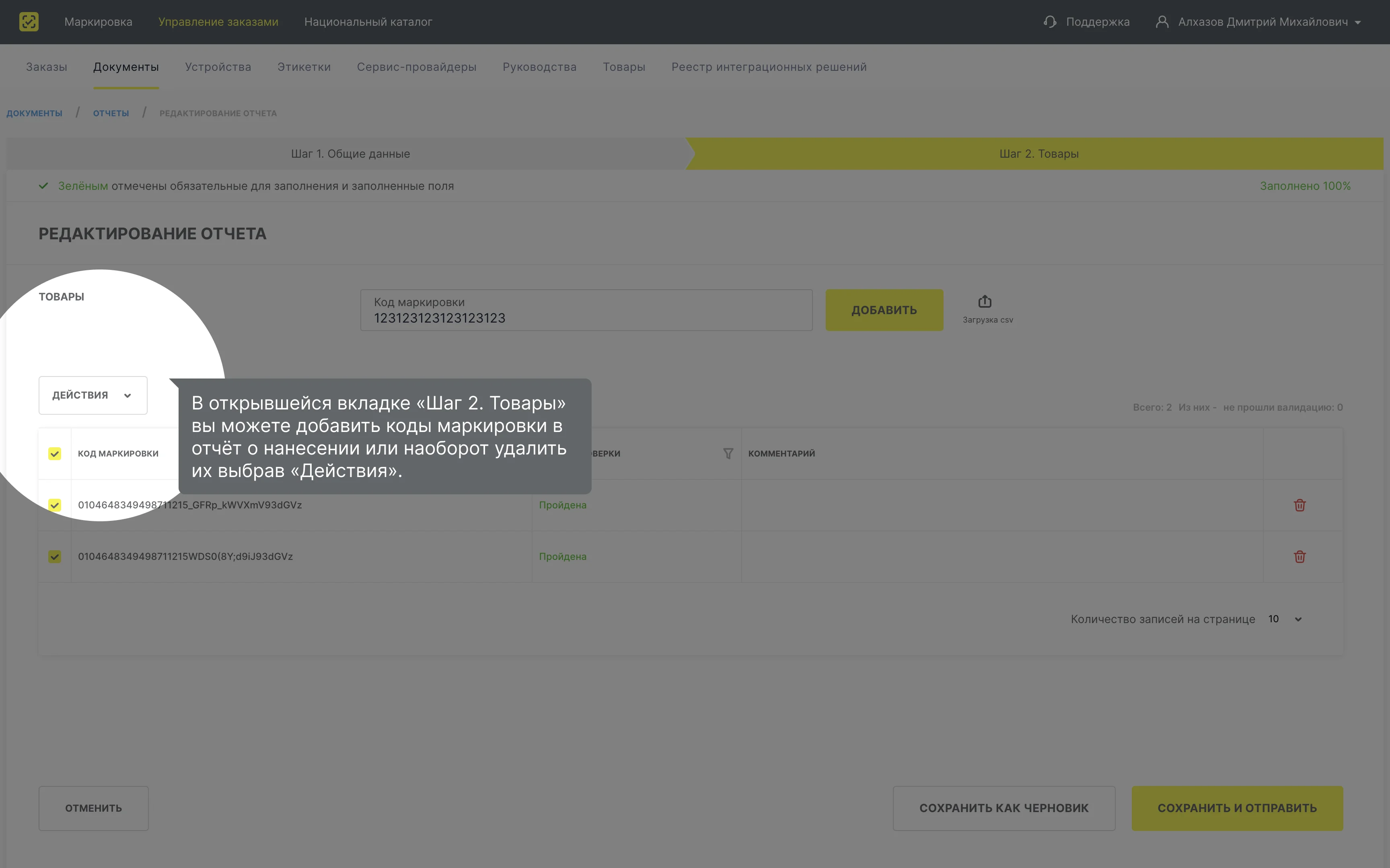Click code 0104648349498711215_GFRp_kWVXmV93dGVz
Viewport: 1390px width, 868px height.
pos(190,505)
